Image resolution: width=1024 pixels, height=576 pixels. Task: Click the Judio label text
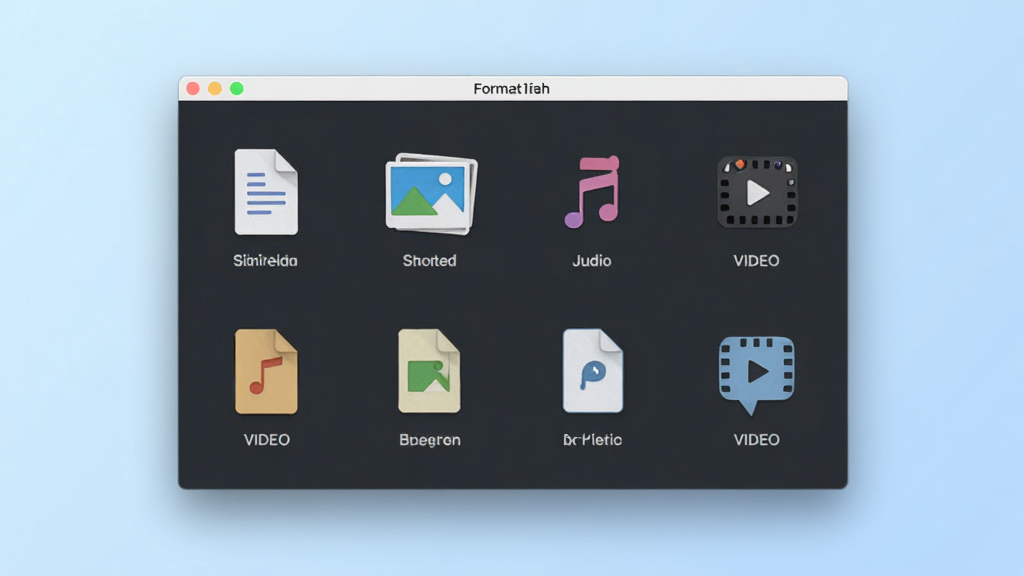[x=592, y=261]
